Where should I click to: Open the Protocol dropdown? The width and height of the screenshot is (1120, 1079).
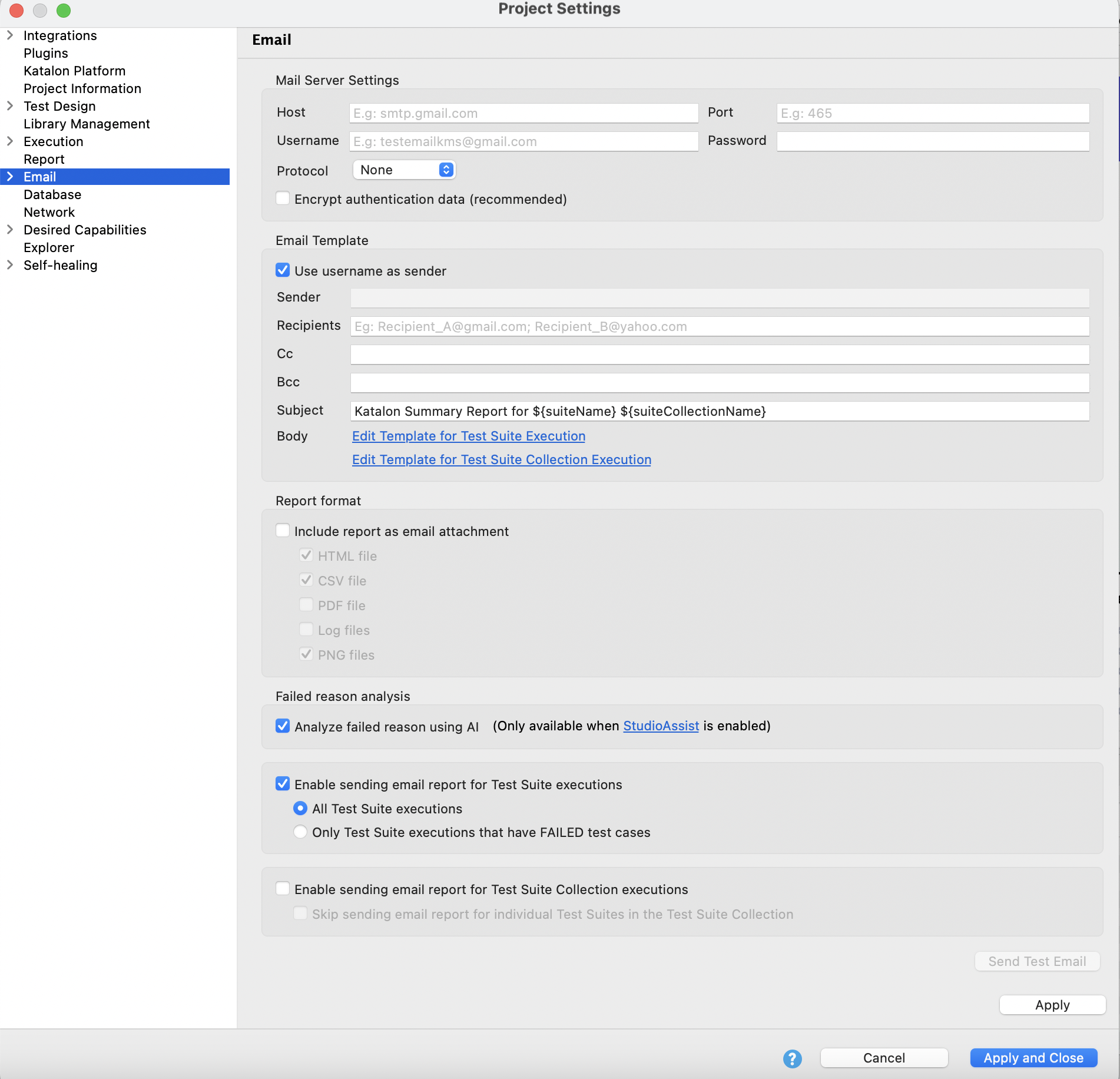click(403, 170)
